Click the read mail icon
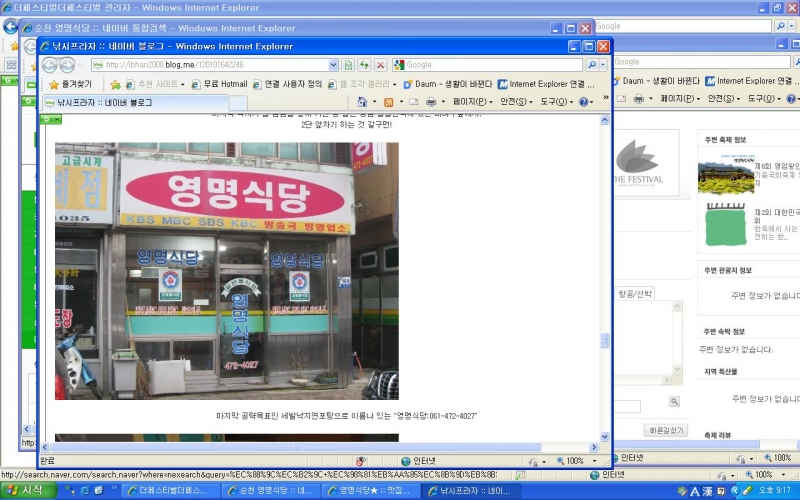Viewport: 800px width, 500px height. coord(413,102)
